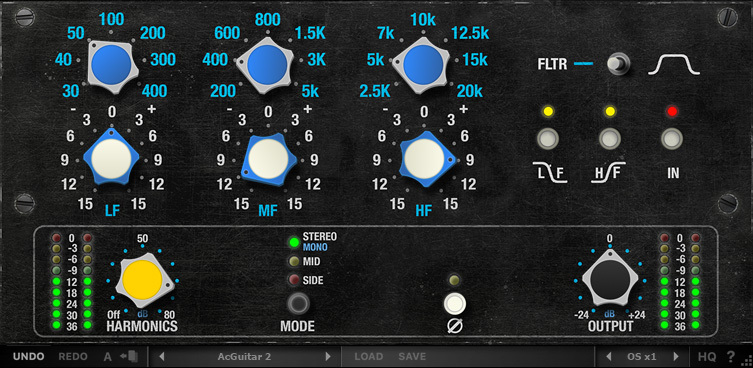Toggle the HF shelf button
The height and width of the screenshot is (368, 753).
tap(610, 139)
